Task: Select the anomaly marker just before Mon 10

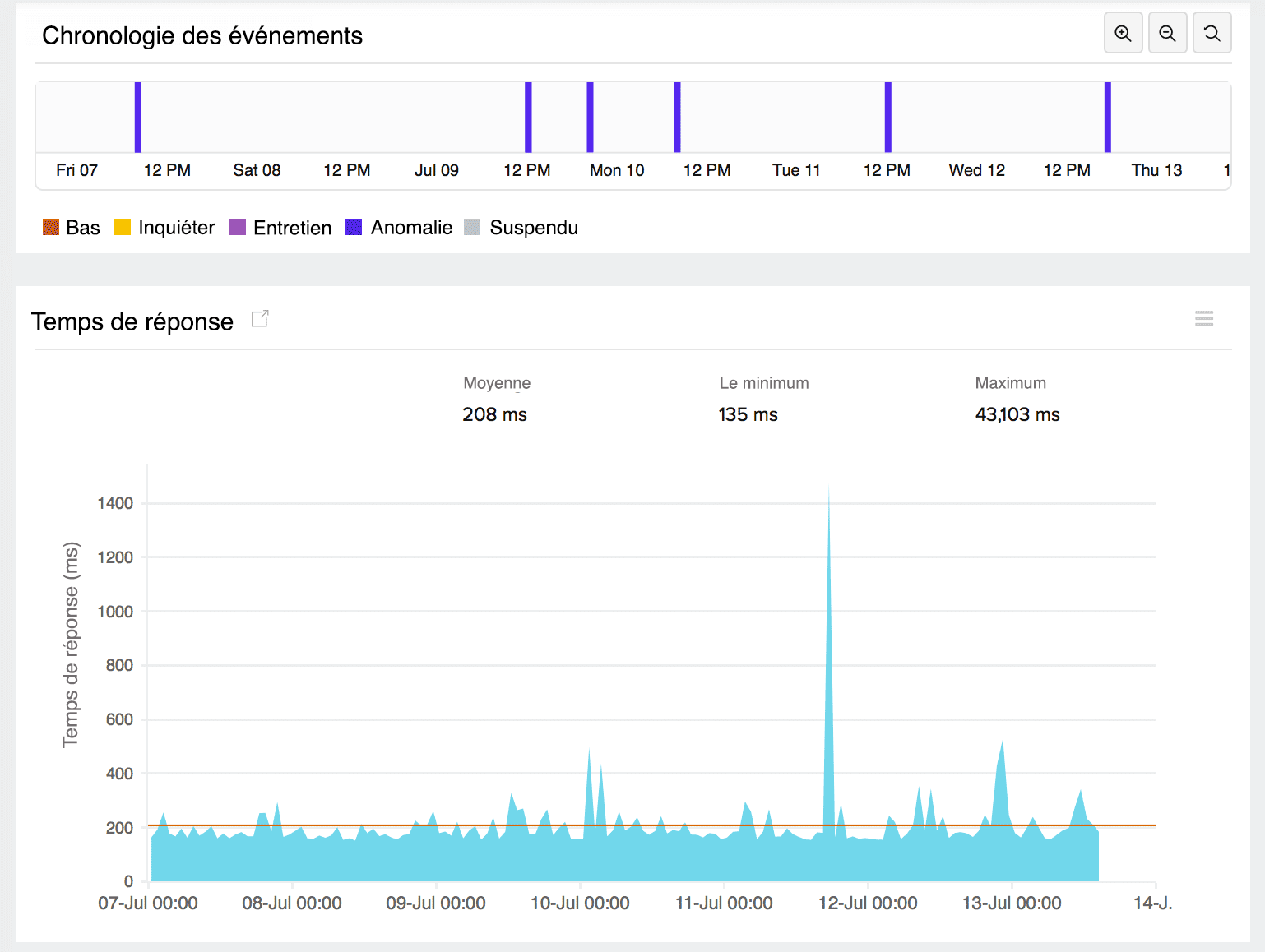Action: [x=590, y=117]
